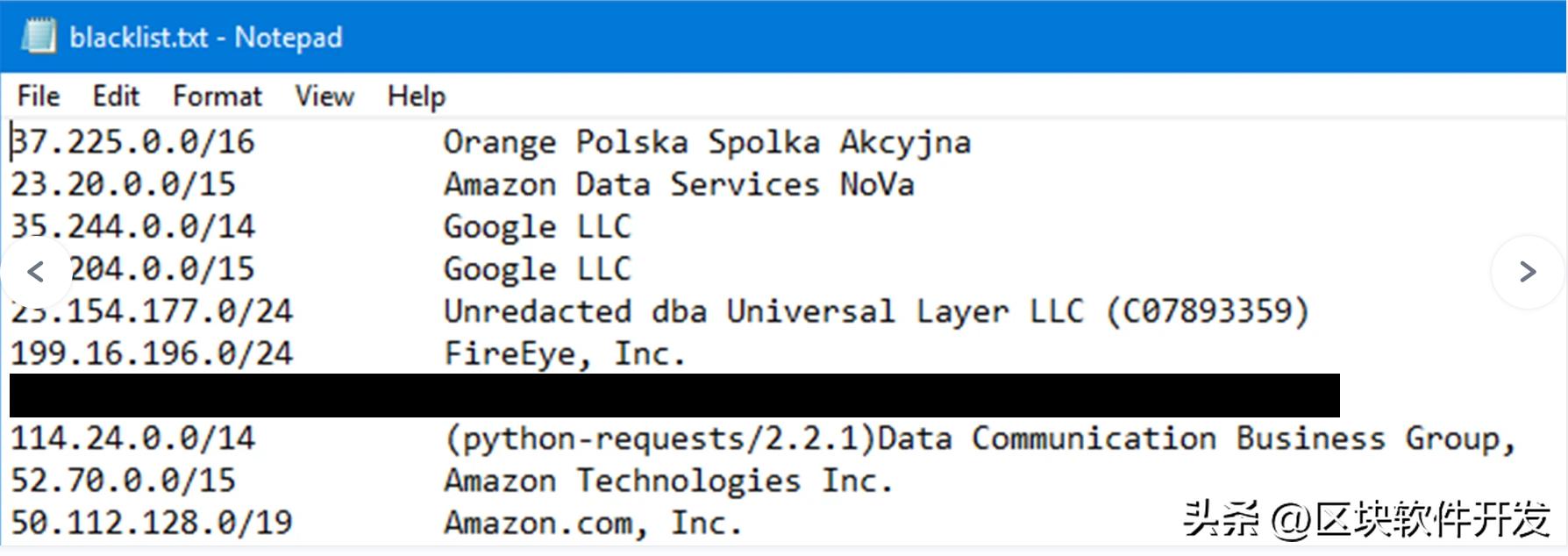Place cursor on Amazon Technologies Inc.
The height and width of the screenshot is (556, 1568).
pyautogui.click(x=668, y=481)
